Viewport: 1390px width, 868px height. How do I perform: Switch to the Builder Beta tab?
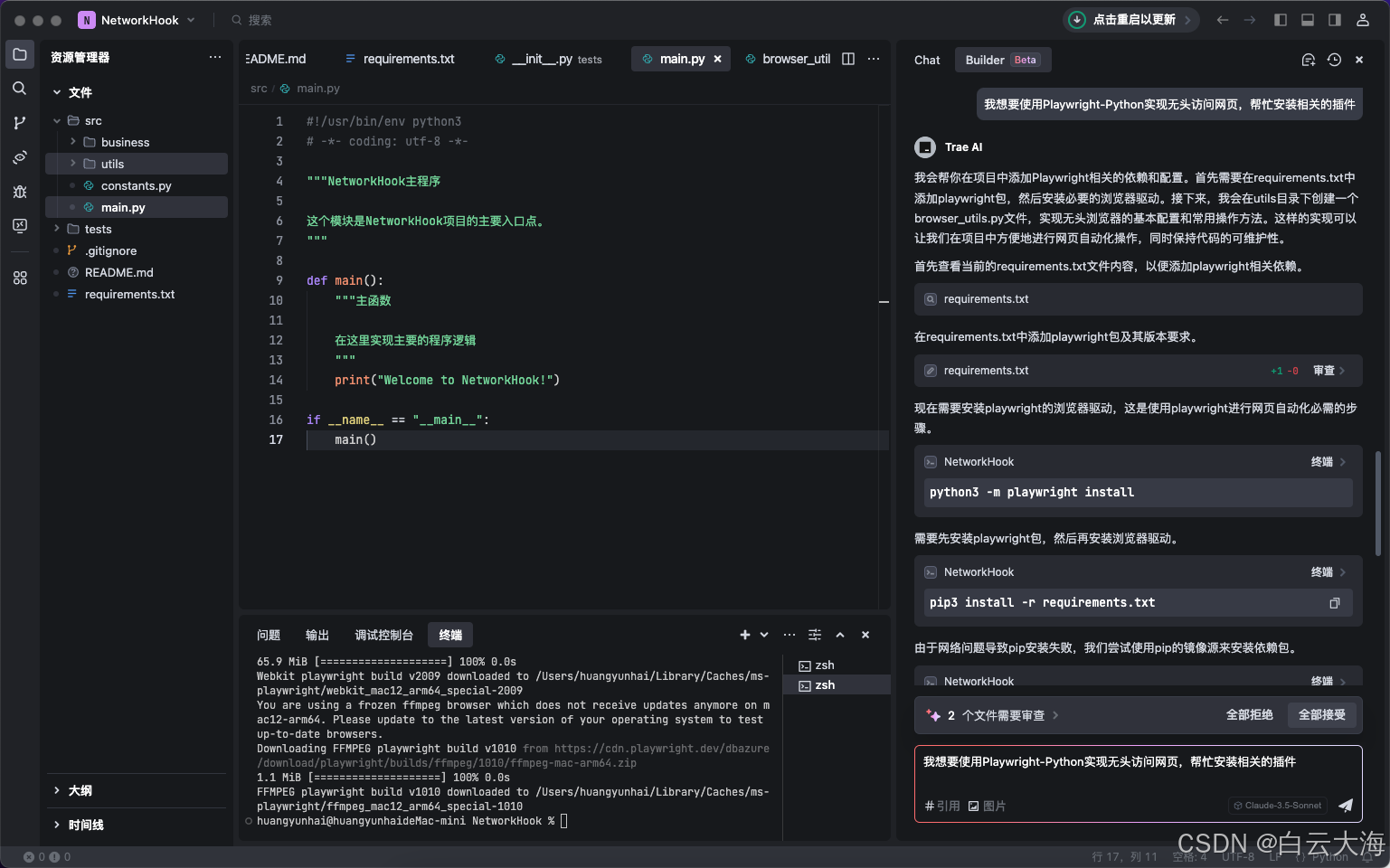(1002, 60)
